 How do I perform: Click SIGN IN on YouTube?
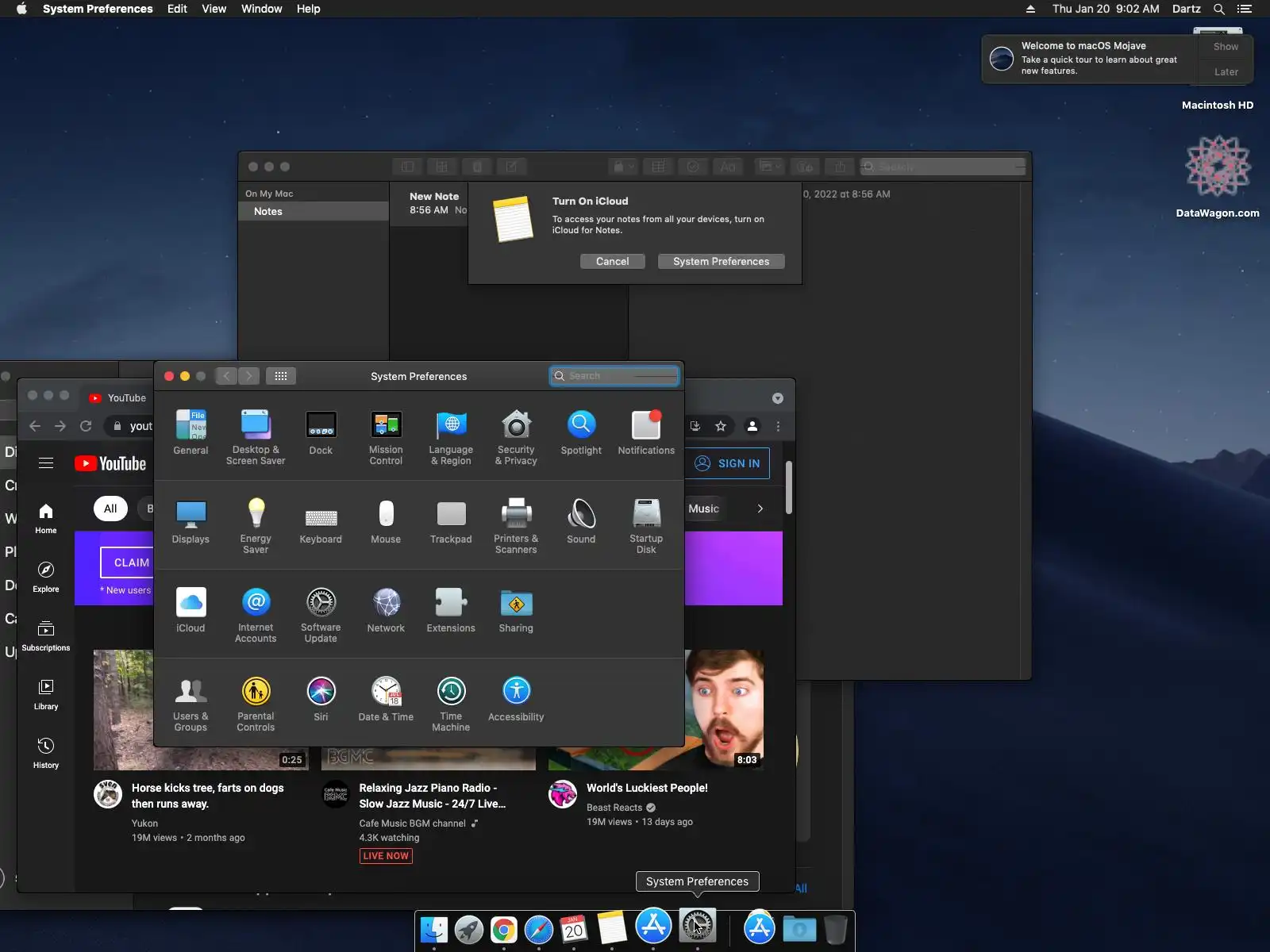[727, 463]
